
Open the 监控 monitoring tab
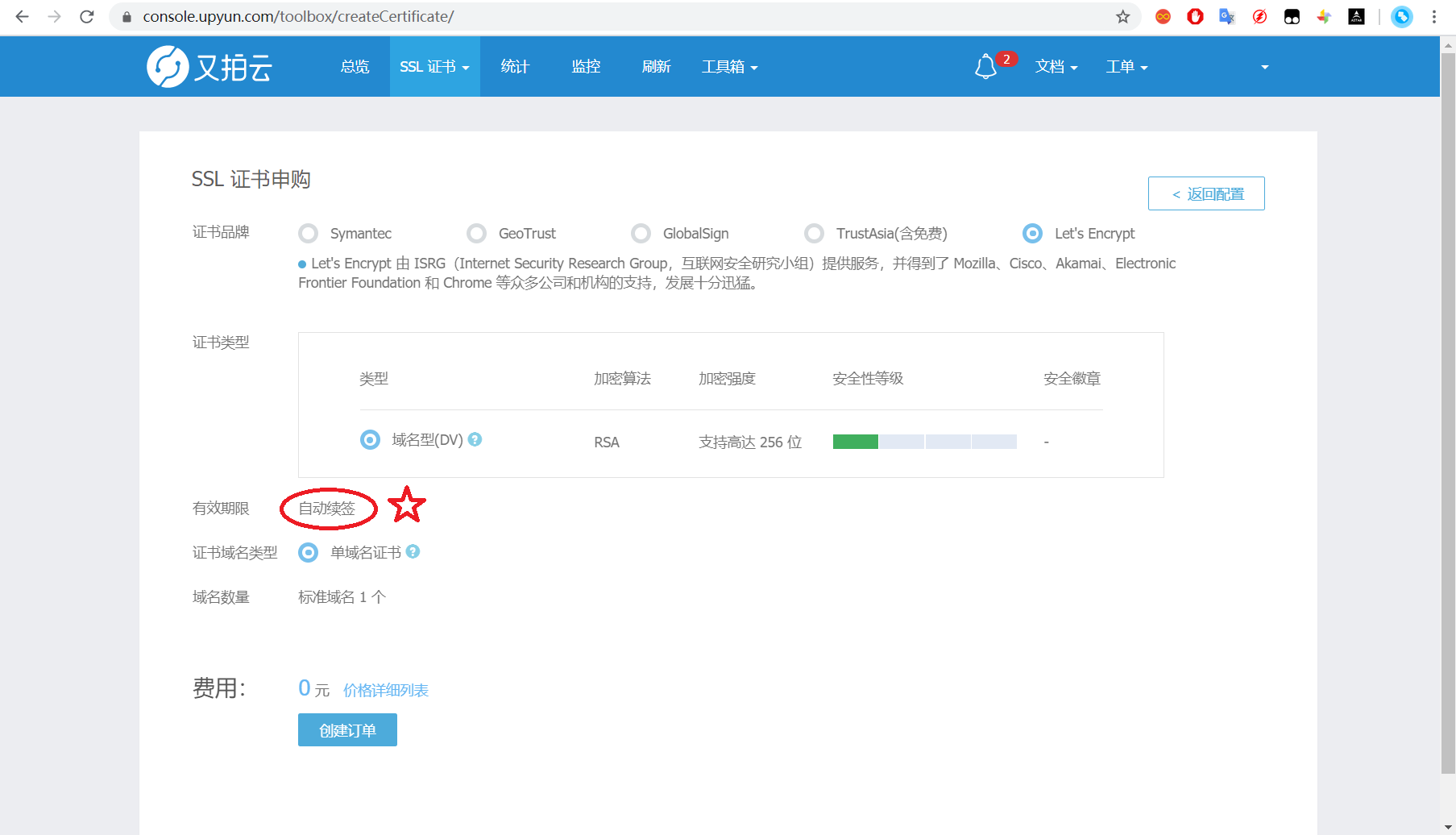pyautogui.click(x=586, y=67)
